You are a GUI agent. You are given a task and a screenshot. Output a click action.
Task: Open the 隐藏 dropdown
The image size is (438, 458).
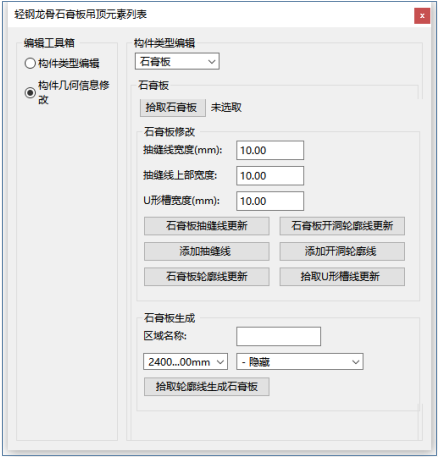(300, 362)
